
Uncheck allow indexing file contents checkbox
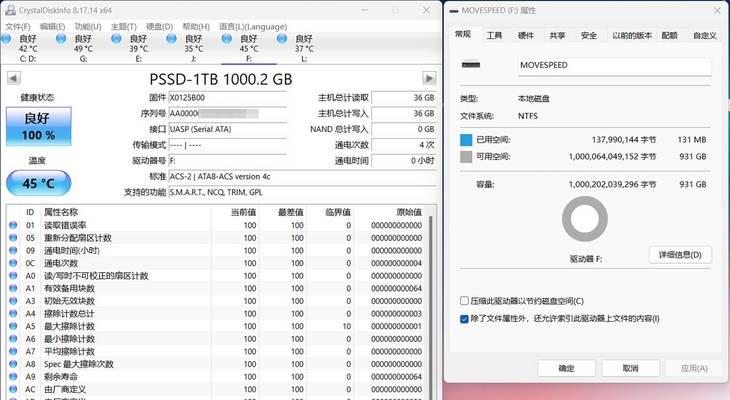(x=464, y=319)
